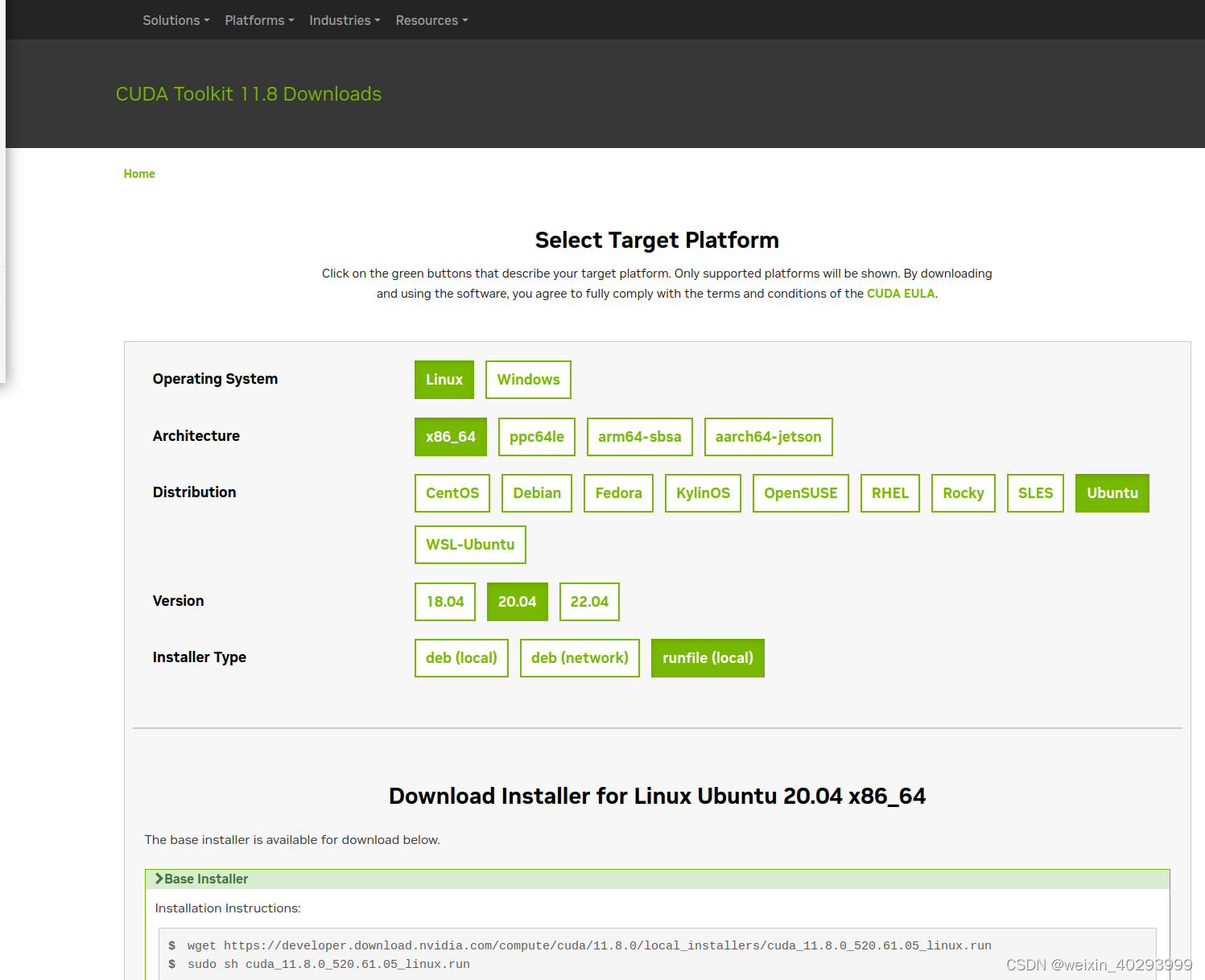Select WSL-Ubuntu distribution
The image size is (1205, 980).
(x=470, y=545)
